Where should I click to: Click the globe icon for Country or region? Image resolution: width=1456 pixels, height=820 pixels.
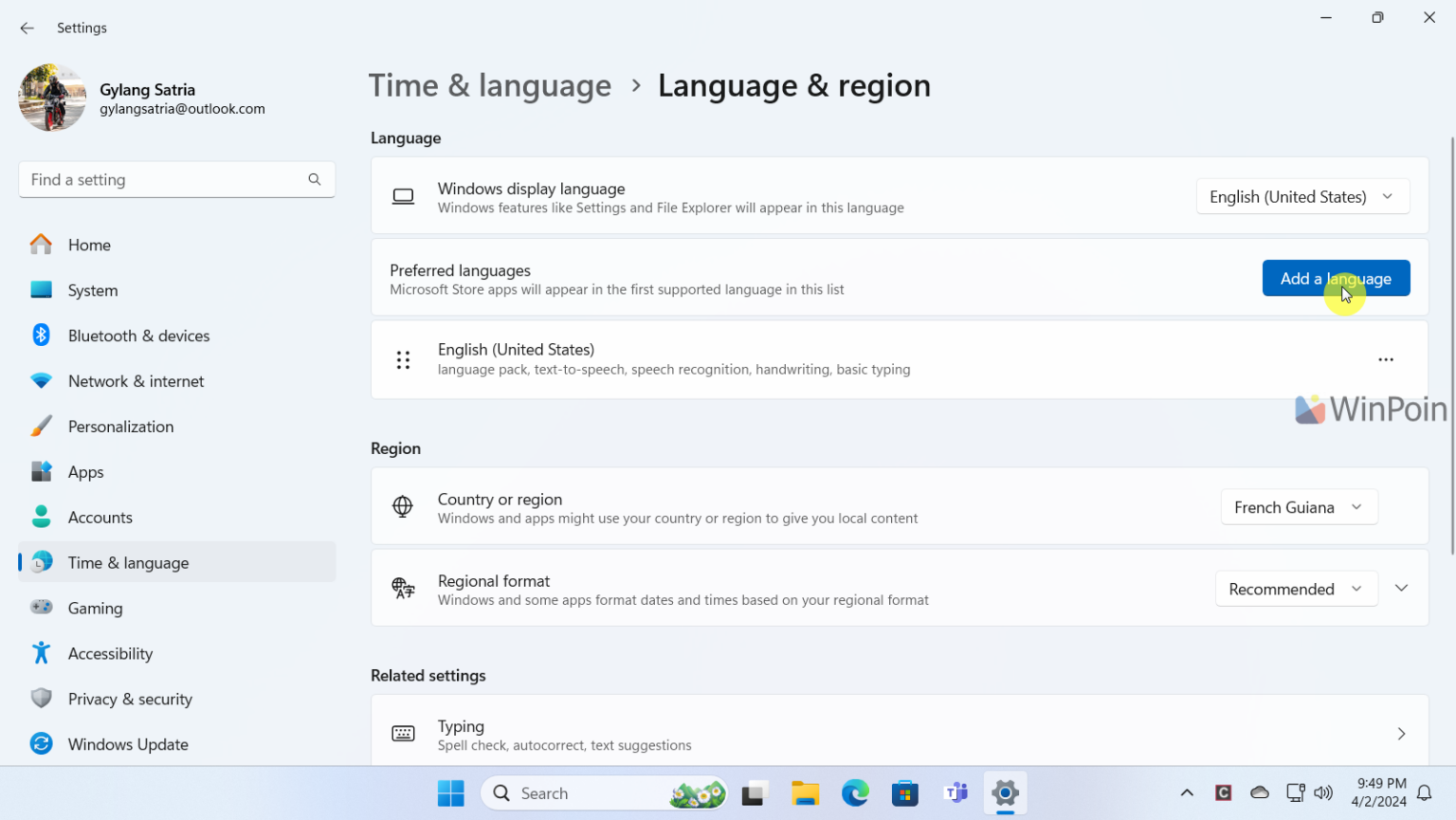[403, 507]
